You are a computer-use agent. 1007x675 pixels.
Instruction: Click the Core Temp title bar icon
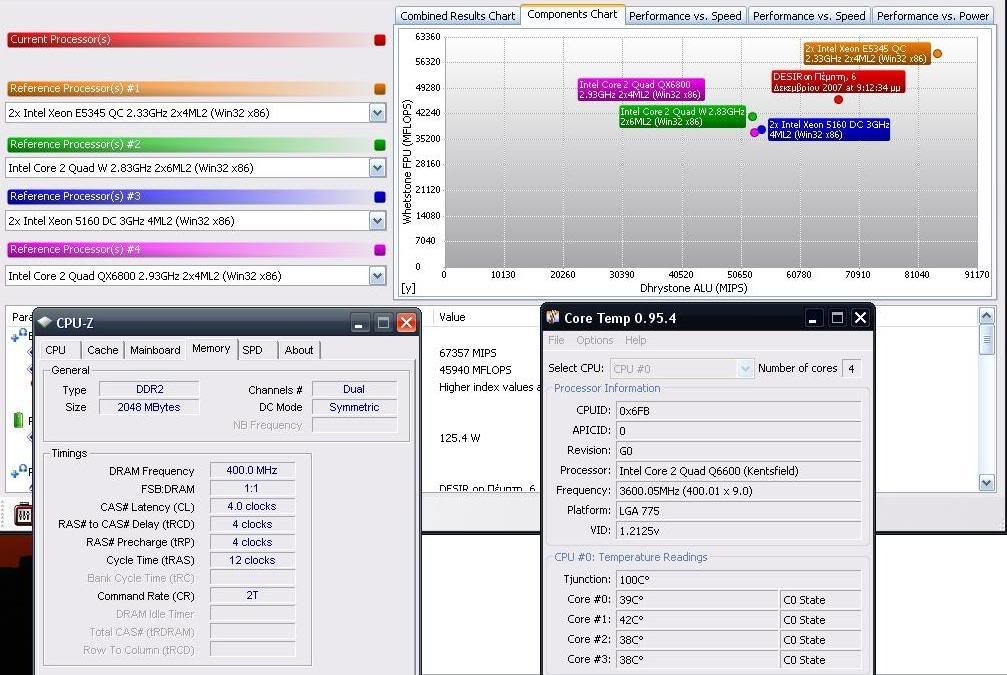pyautogui.click(x=553, y=318)
